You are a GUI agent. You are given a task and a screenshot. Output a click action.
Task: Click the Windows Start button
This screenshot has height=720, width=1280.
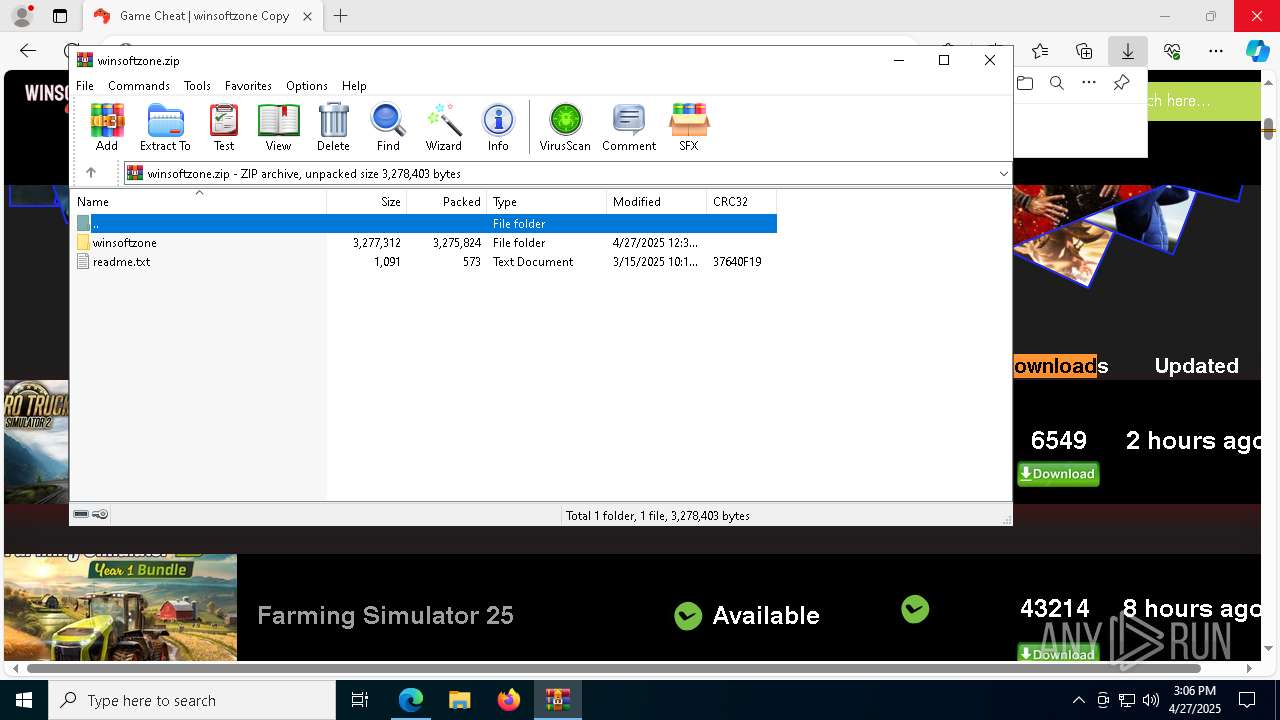[x=24, y=700]
